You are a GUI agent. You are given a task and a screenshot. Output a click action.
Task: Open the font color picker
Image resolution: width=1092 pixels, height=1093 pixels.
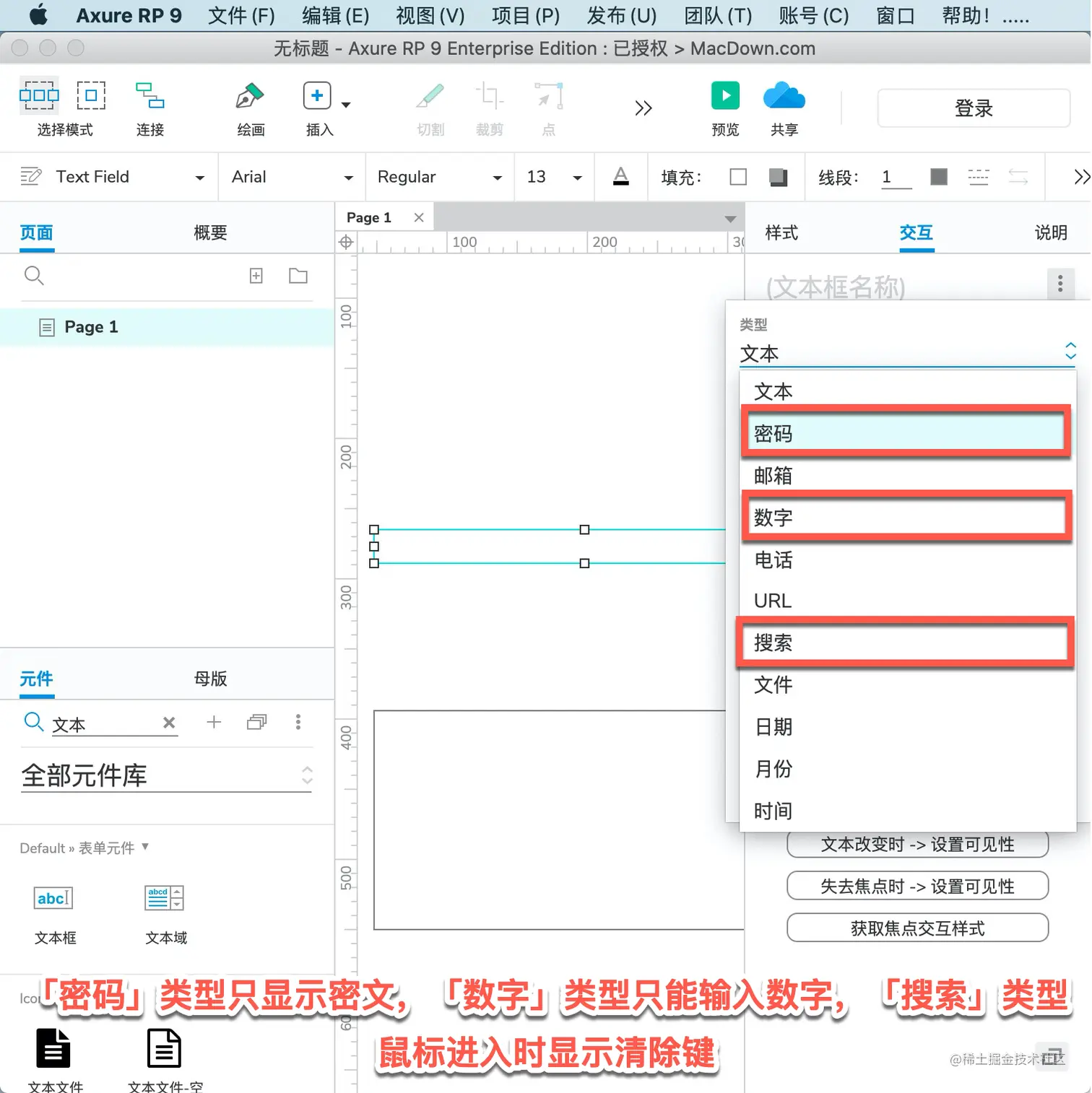pos(621,177)
